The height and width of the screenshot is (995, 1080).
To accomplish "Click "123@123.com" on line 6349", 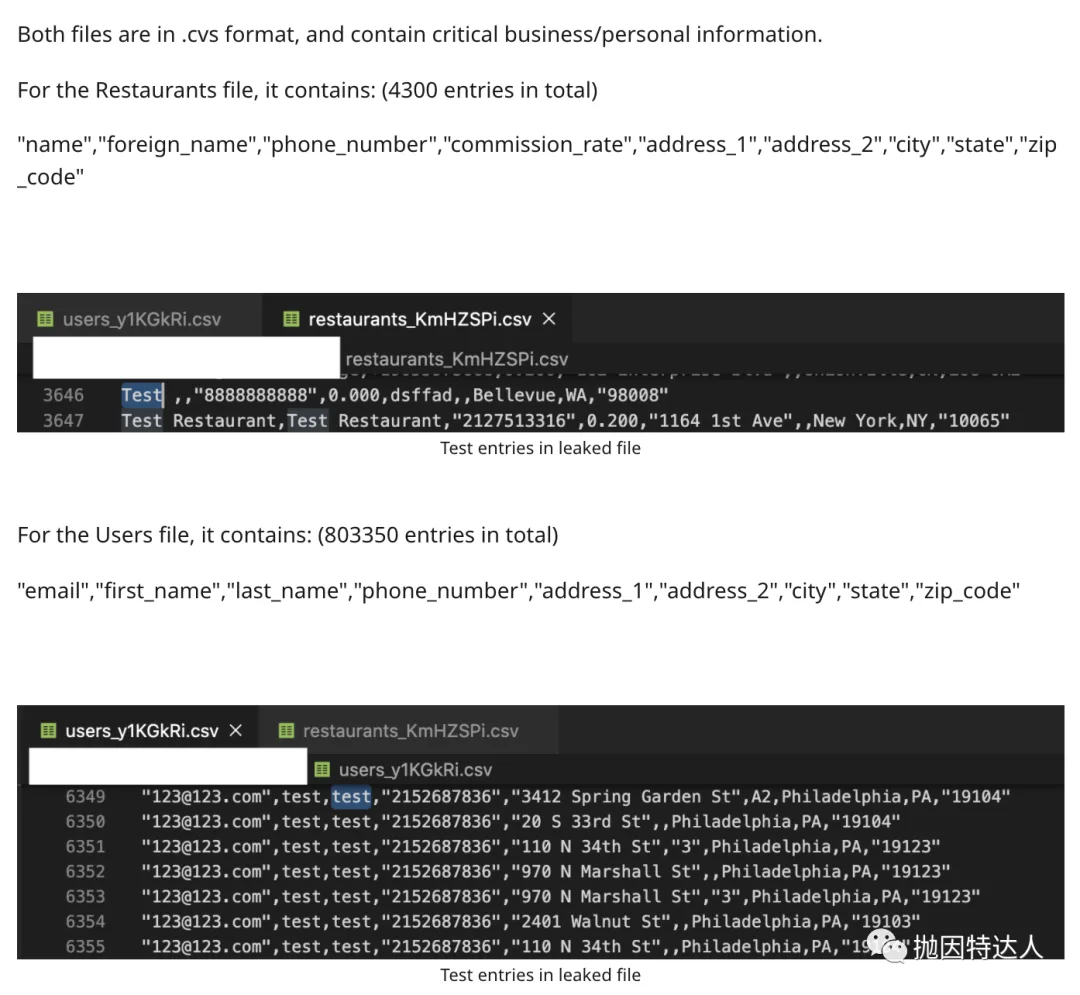I will 207,797.
